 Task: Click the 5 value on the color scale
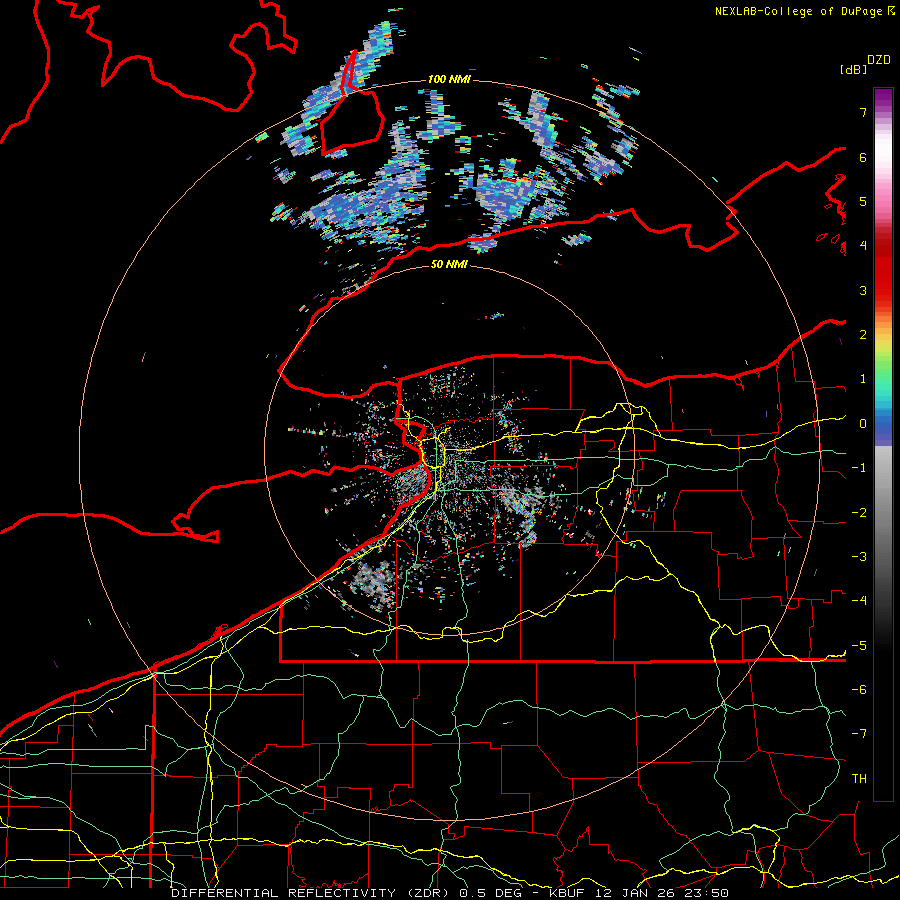coord(863,201)
